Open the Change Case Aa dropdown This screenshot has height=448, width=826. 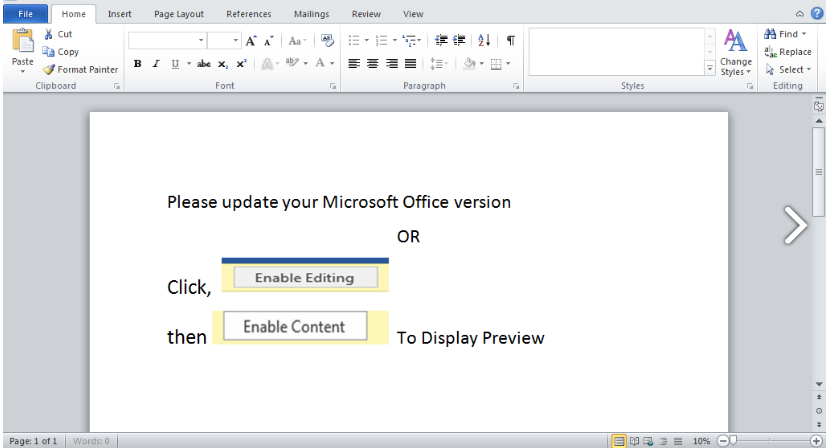coord(298,41)
